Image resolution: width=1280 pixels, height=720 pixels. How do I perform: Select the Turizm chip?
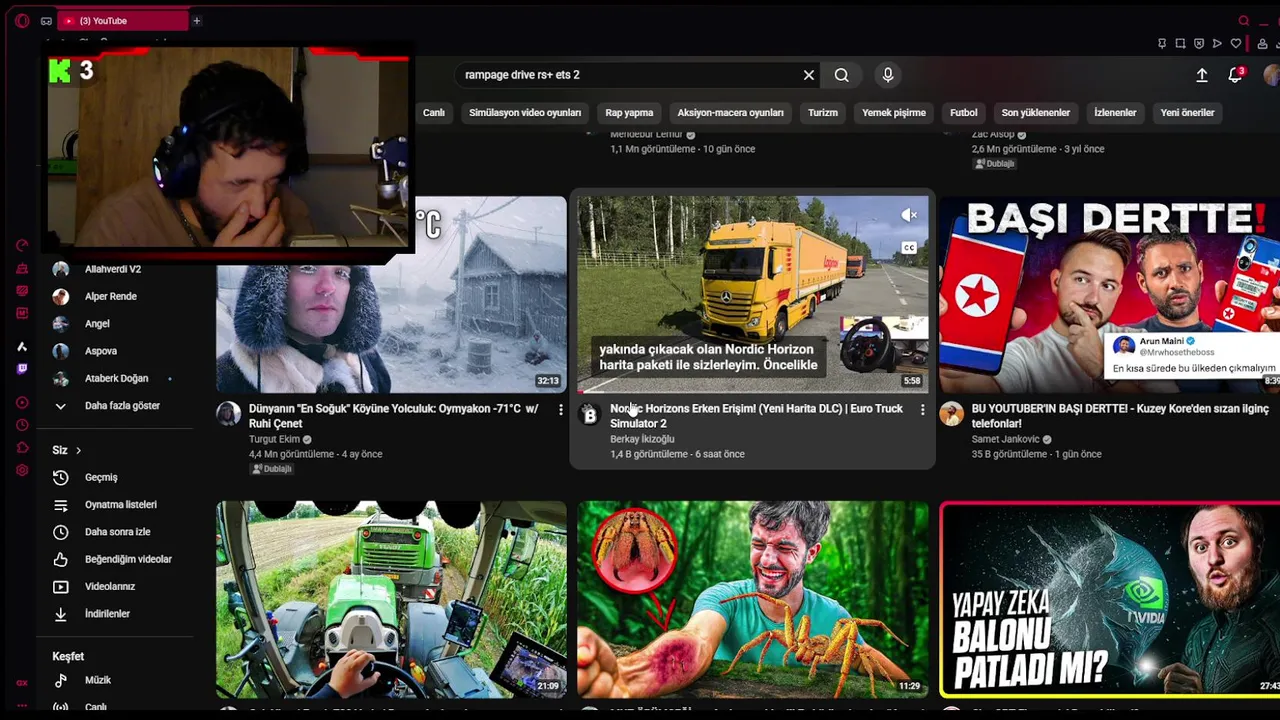coord(823,113)
